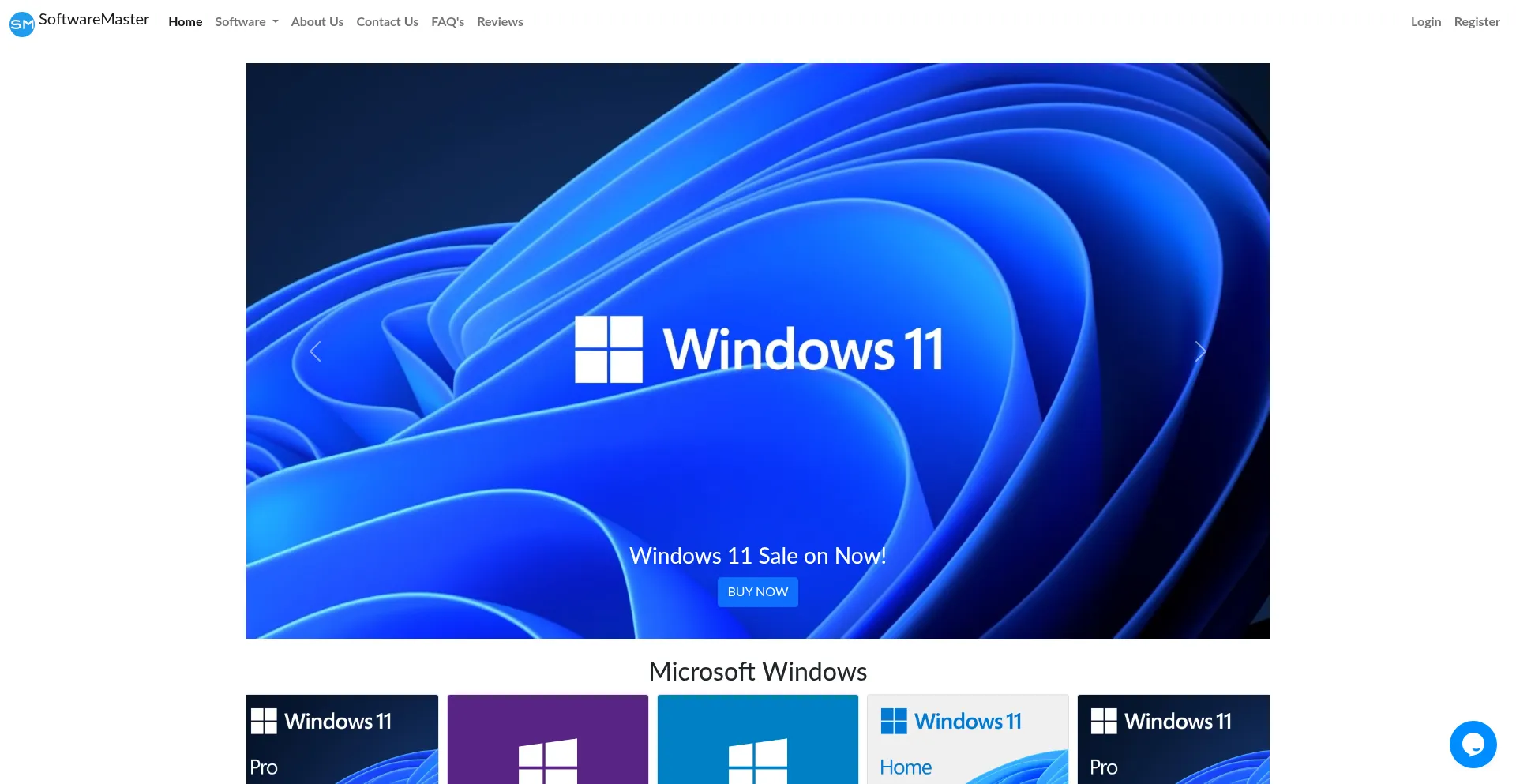Image resolution: width=1516 pixels, height=784 pixels.
Task: Expand the Software dropdown menu
Action: point(246,22)
